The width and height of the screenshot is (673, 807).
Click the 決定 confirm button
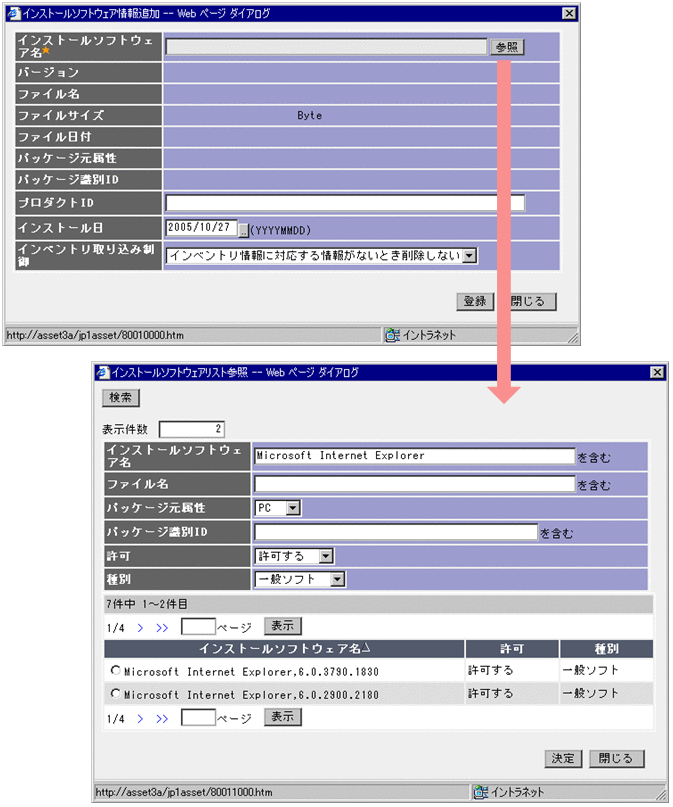coord(563,758)
